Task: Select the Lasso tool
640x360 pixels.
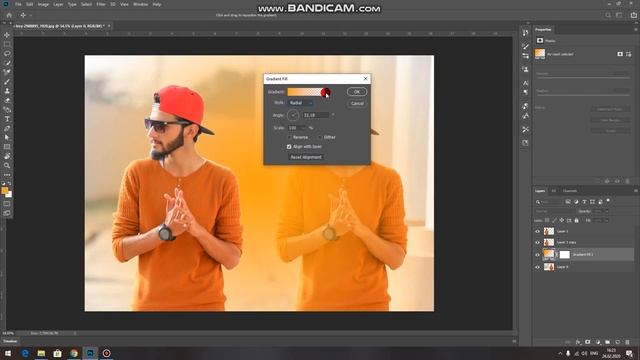Action: click(x=7, y=53)
